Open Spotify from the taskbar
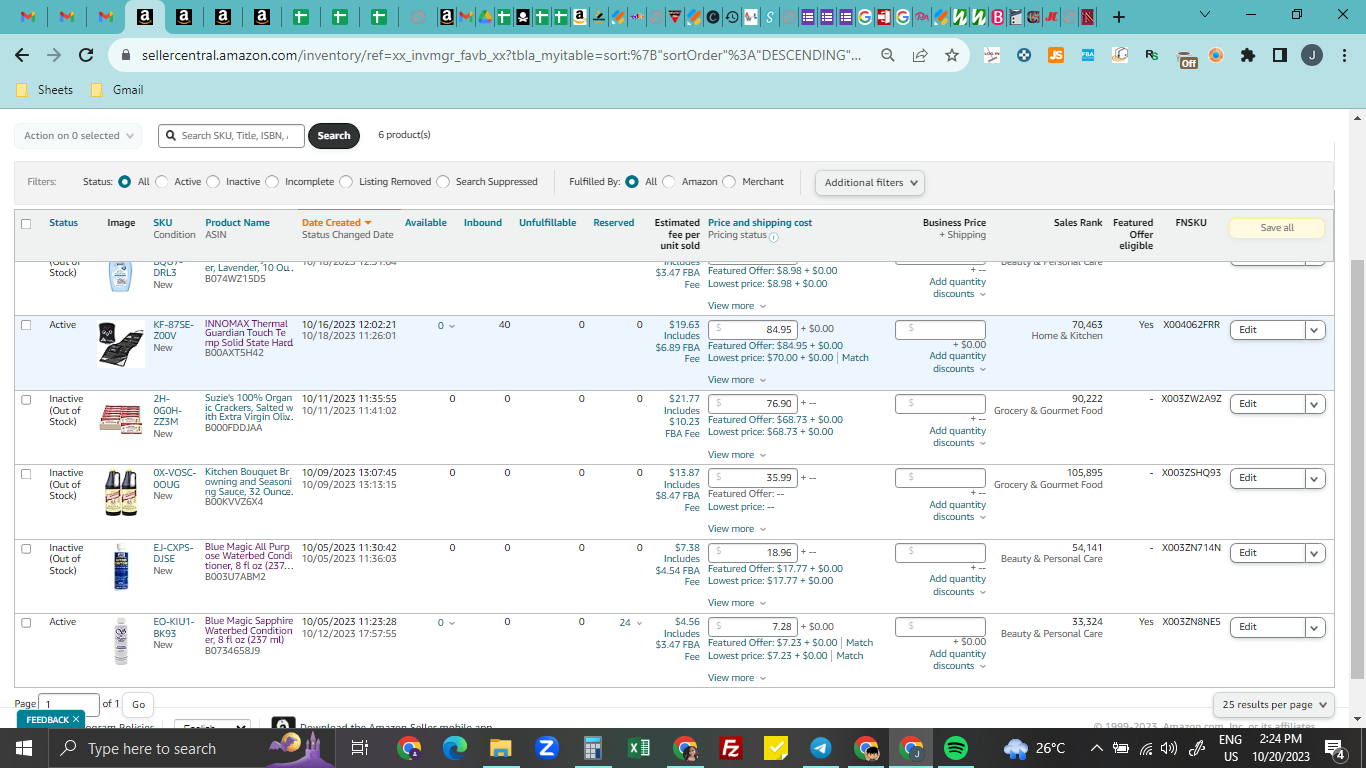 click(x=956, y=748)
